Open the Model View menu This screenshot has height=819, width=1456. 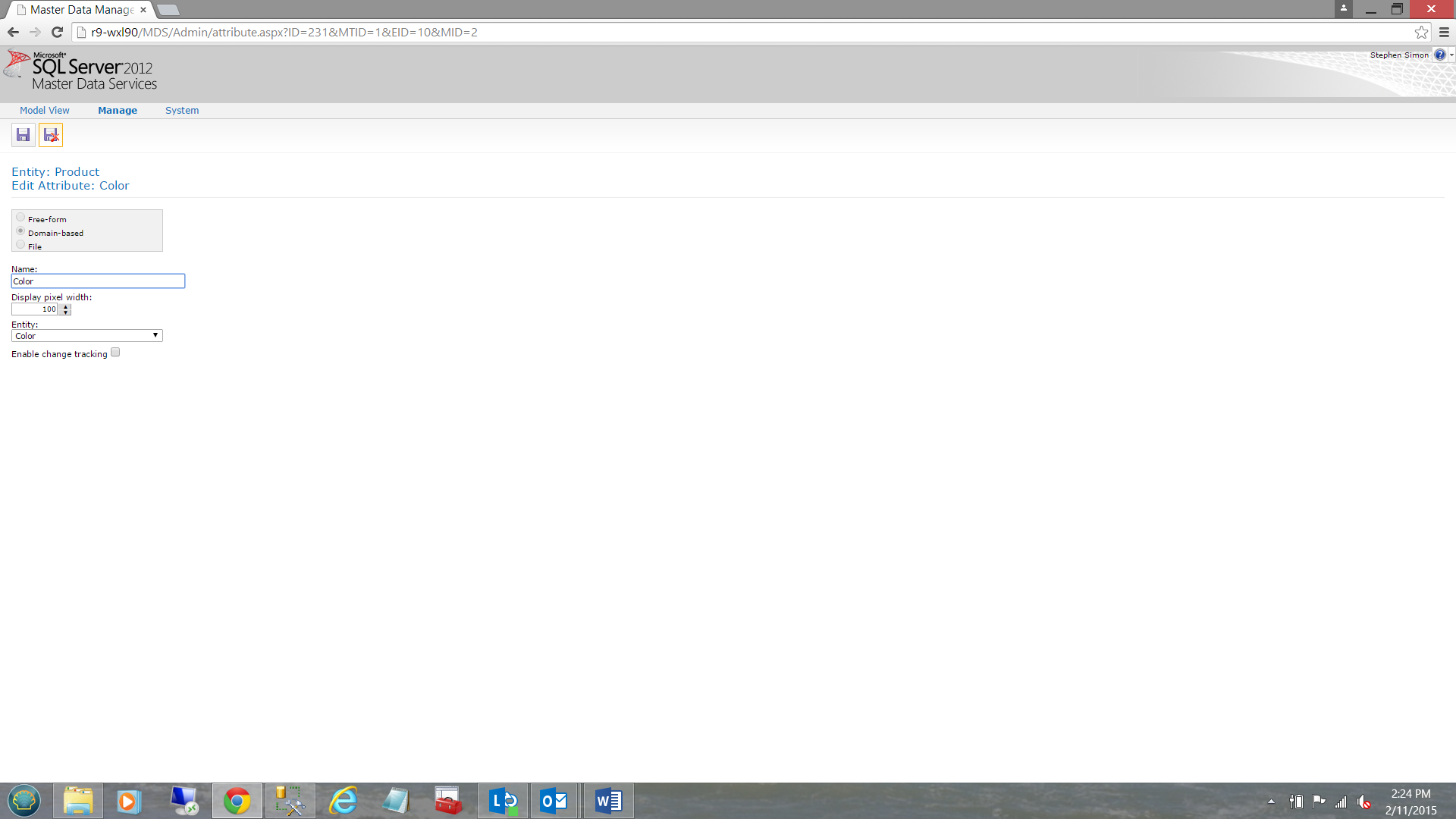[x=44, y=111]
